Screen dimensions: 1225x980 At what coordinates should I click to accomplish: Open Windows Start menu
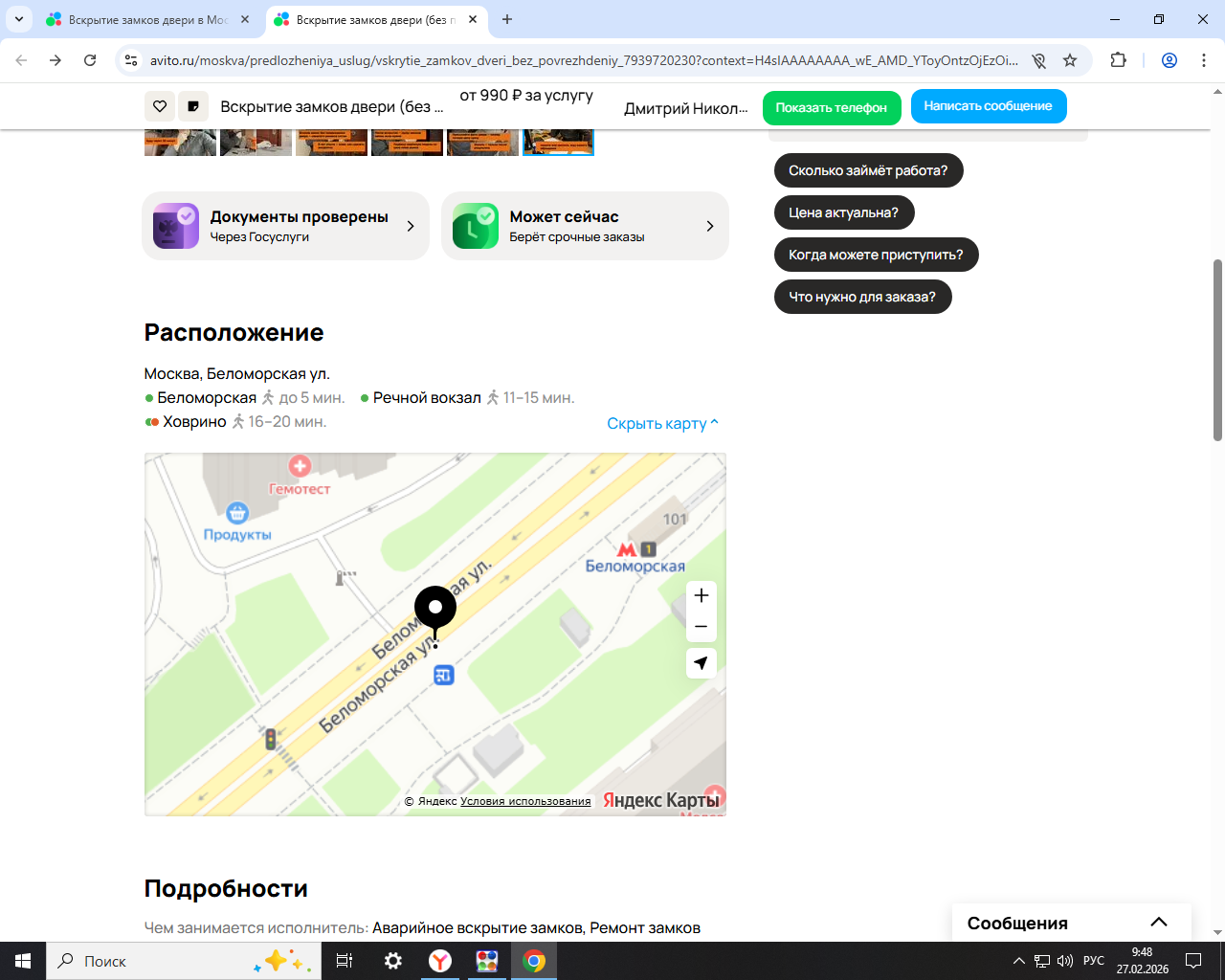[23, 961]
